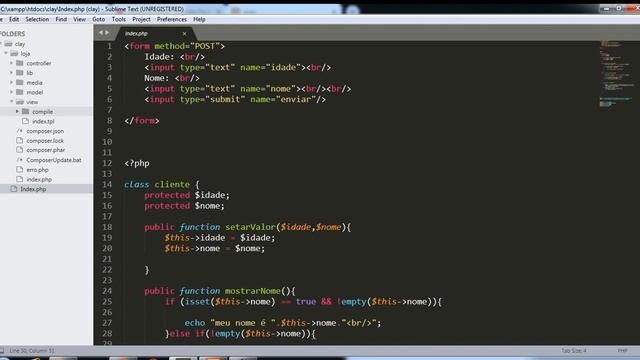Open the Find menu
Viewport: 640px width, 360px height.
[61, 19]
